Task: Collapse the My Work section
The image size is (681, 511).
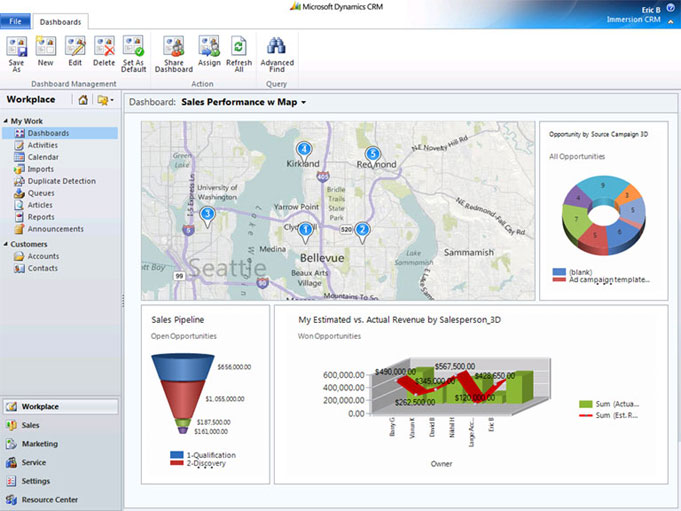Action: pyautogui.click(x=5, y=121)
